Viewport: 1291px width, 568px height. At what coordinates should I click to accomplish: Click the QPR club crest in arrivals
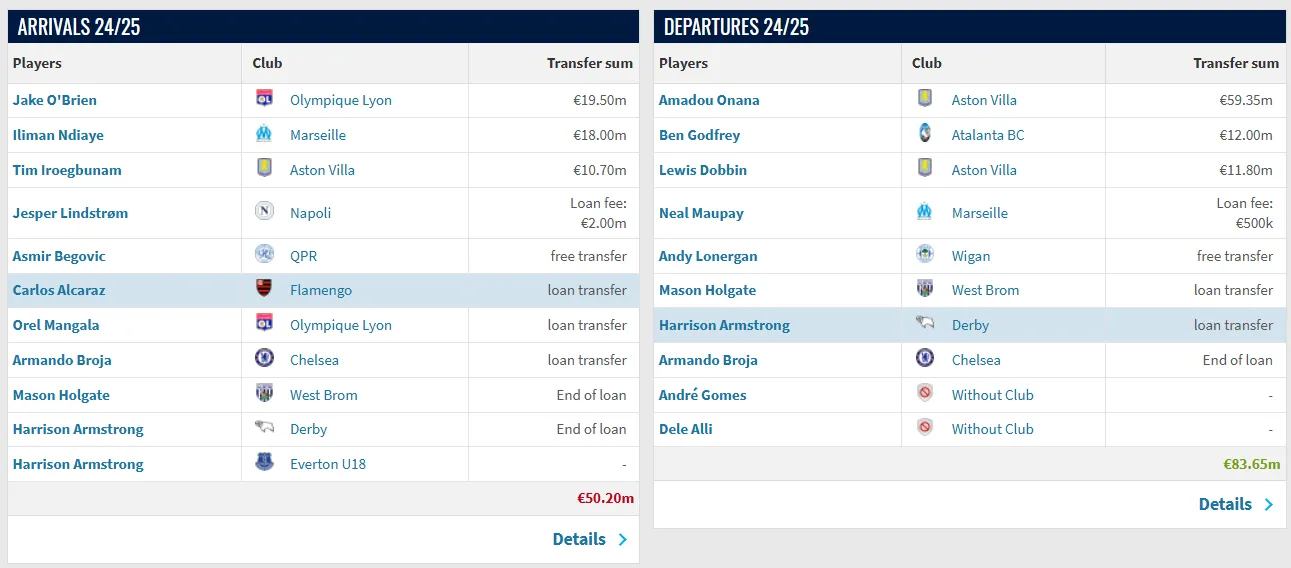pos(264,255)
